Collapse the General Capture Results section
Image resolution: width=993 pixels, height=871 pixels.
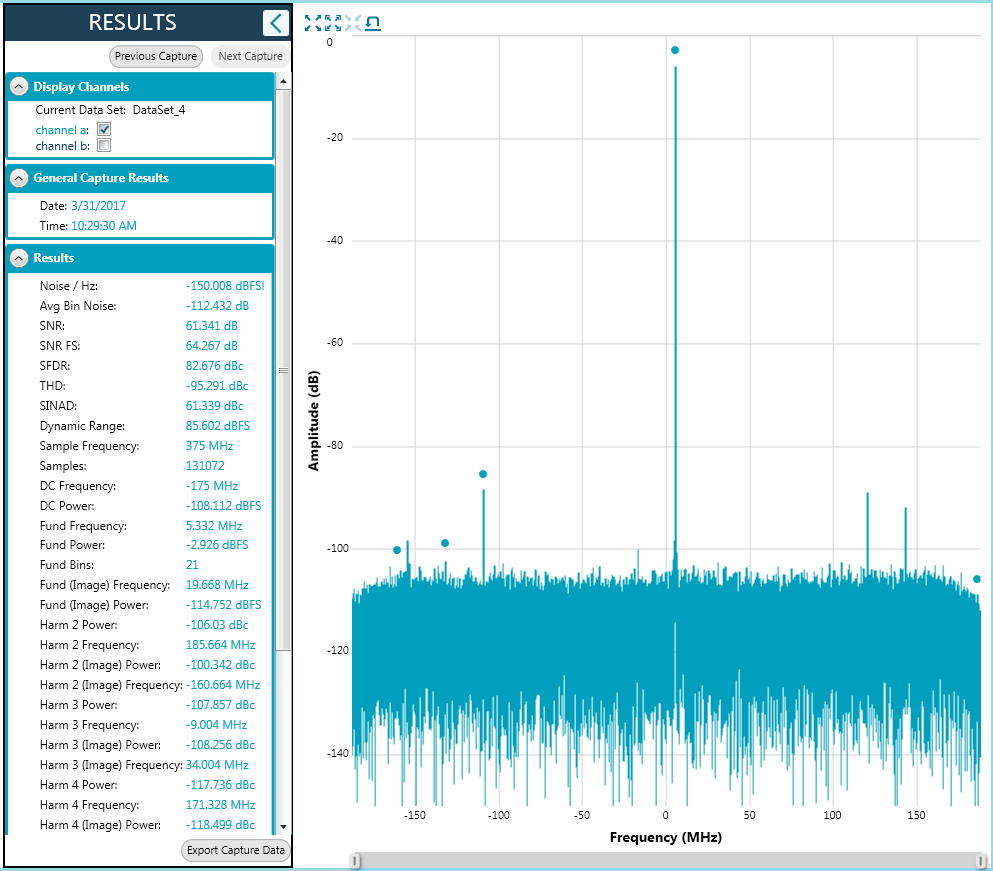click(x=20, y=178)
